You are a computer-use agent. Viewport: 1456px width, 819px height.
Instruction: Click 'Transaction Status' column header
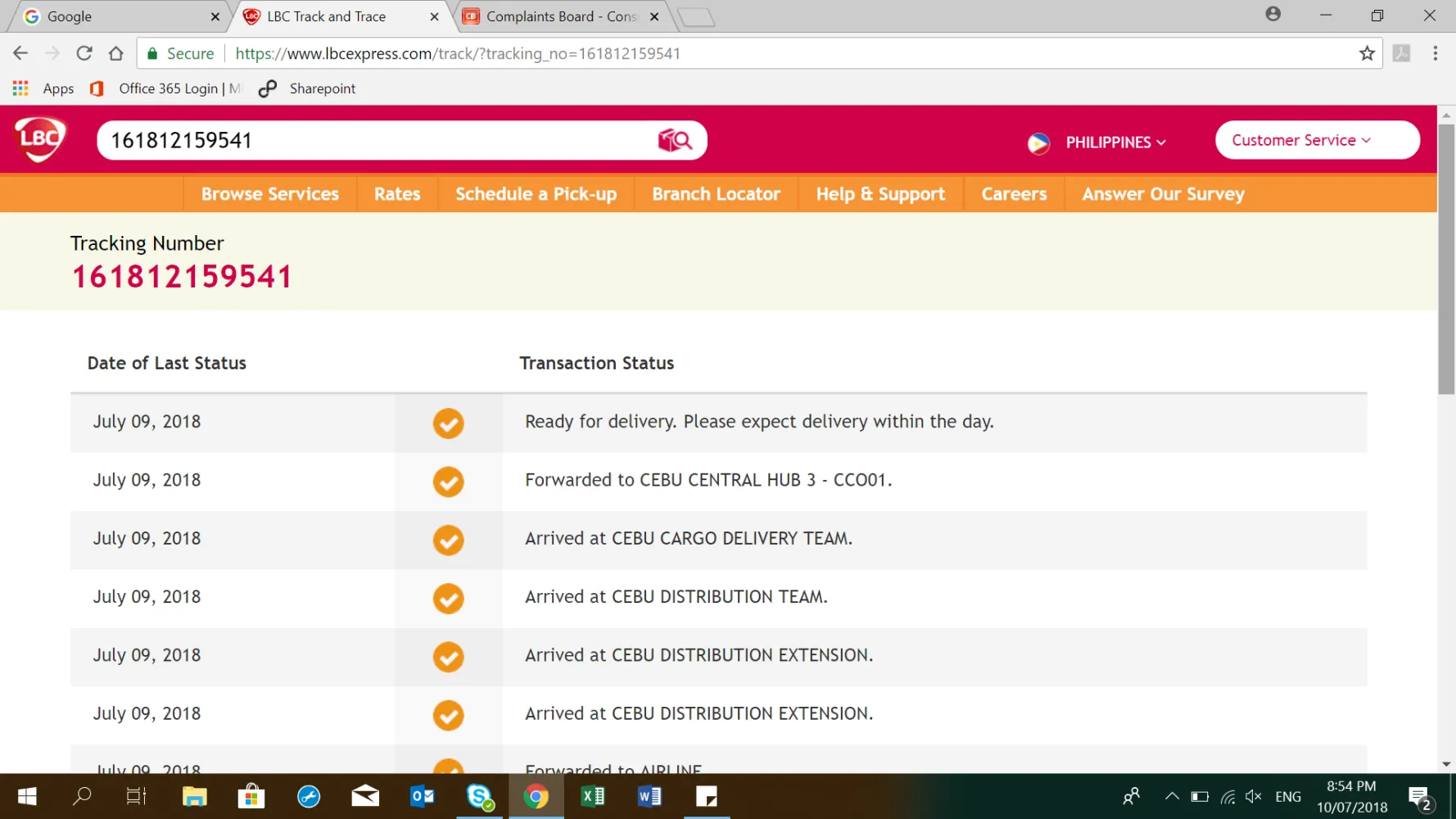tap(597, 363)
